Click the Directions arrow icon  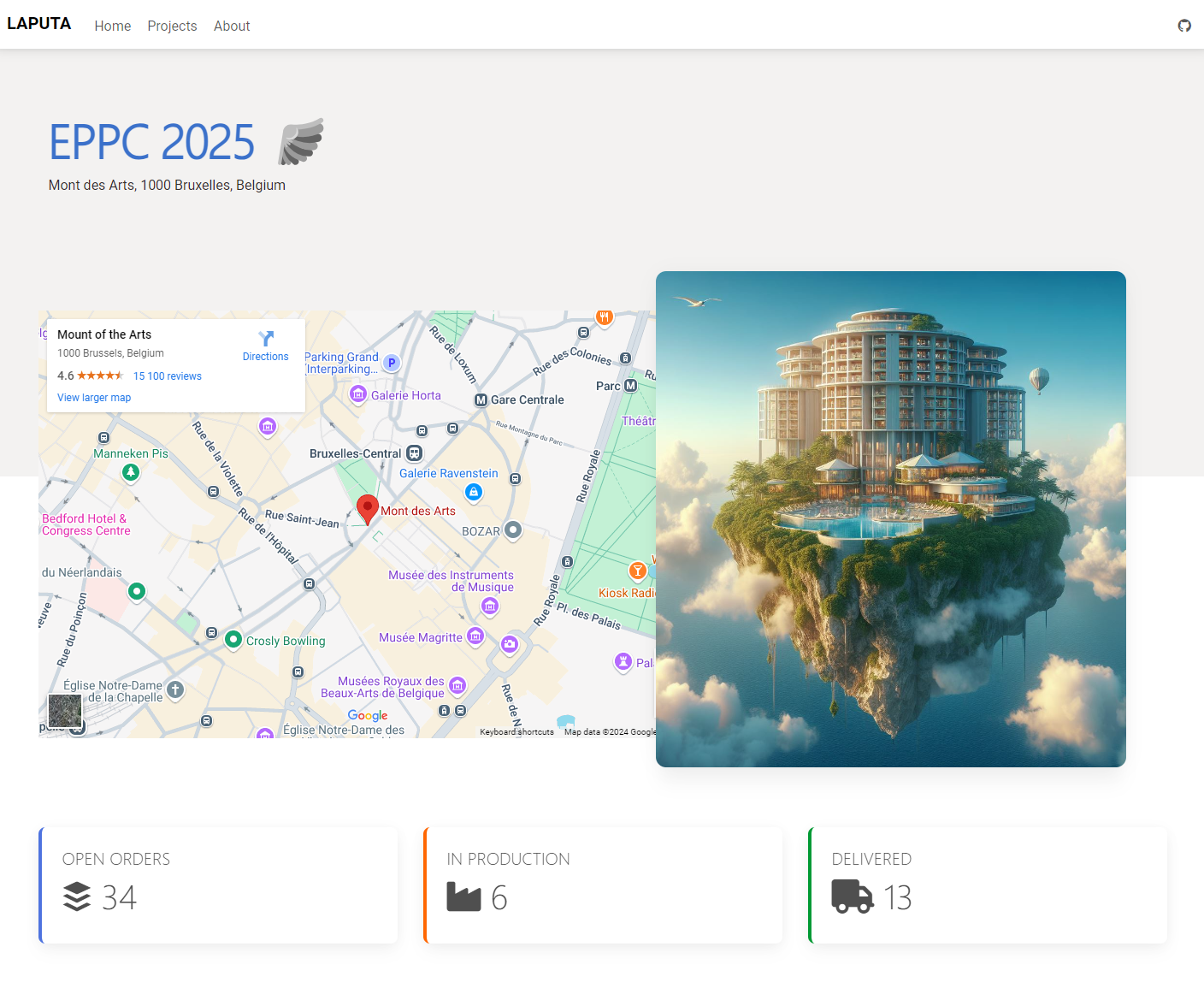(266, 339)
